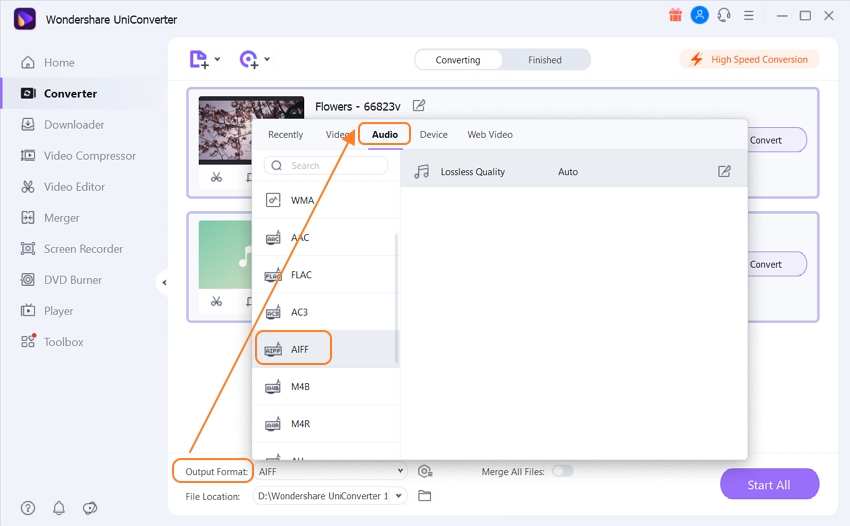Toggle the Merge All Files switch
The height and width of the screenshot is (526, 850).
point(562,471)
